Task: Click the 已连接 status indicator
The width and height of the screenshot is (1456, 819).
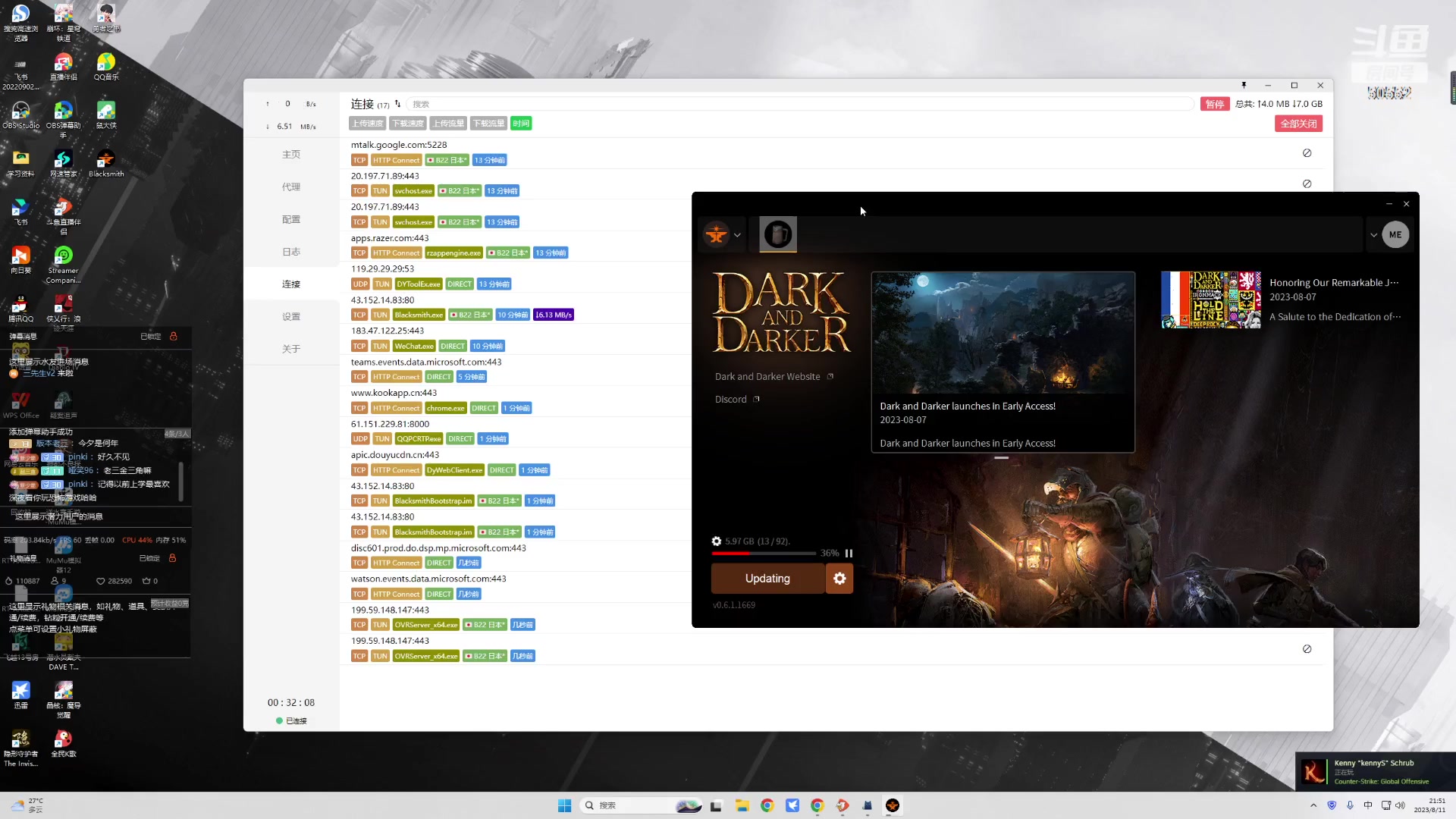Action: [x=291, y=721]
